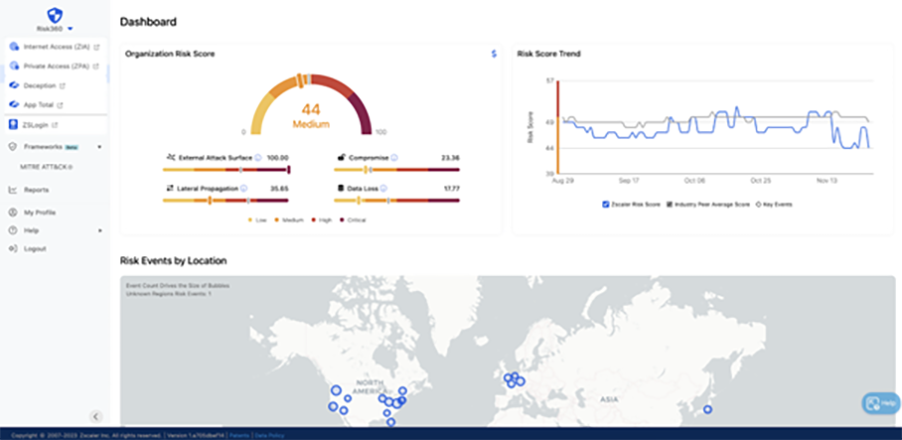
Task: Collapse the sidebar with chevron button
Action: (96, 416)
